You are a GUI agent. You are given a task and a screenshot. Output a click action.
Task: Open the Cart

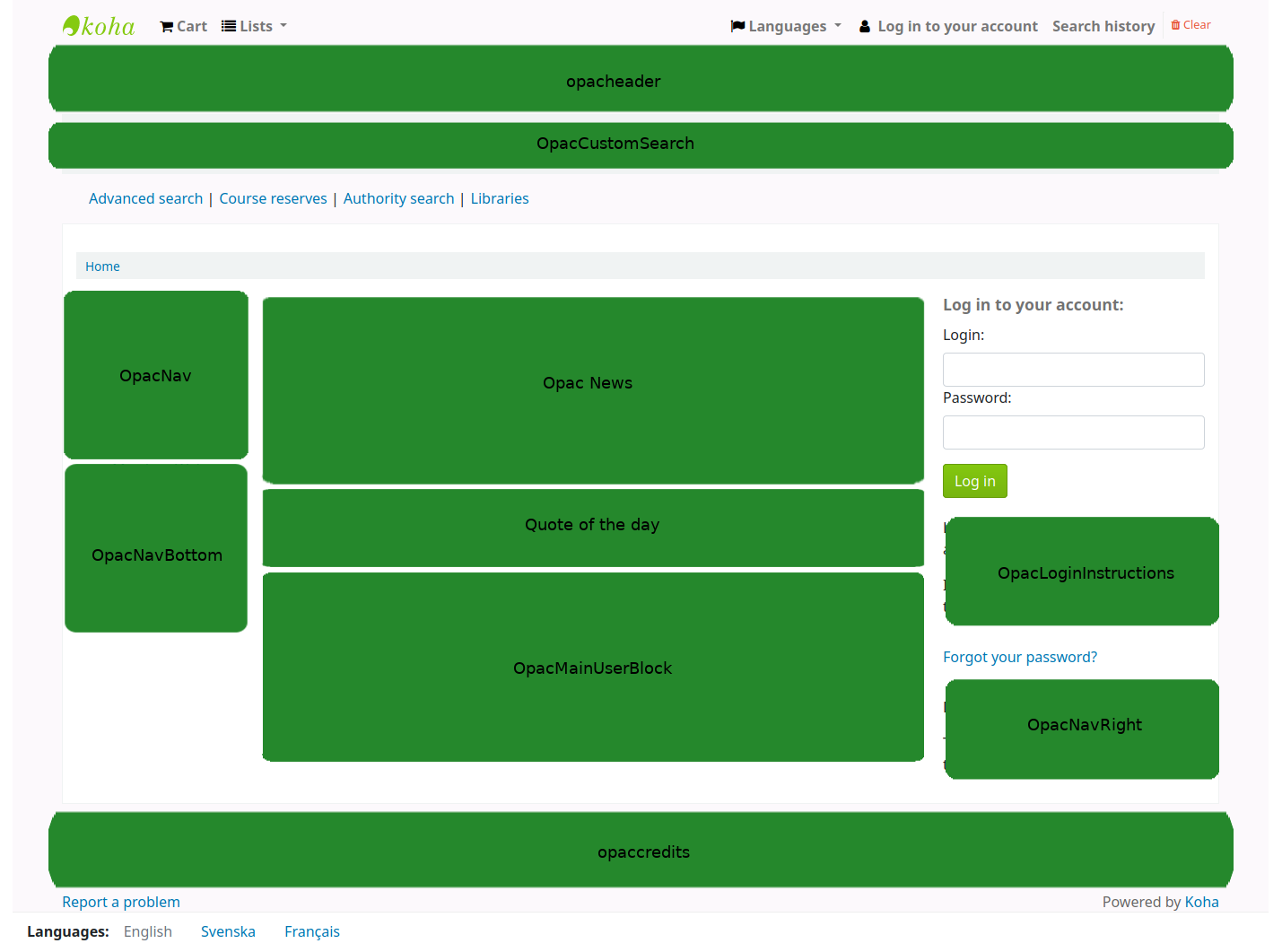tap(182, 26)
